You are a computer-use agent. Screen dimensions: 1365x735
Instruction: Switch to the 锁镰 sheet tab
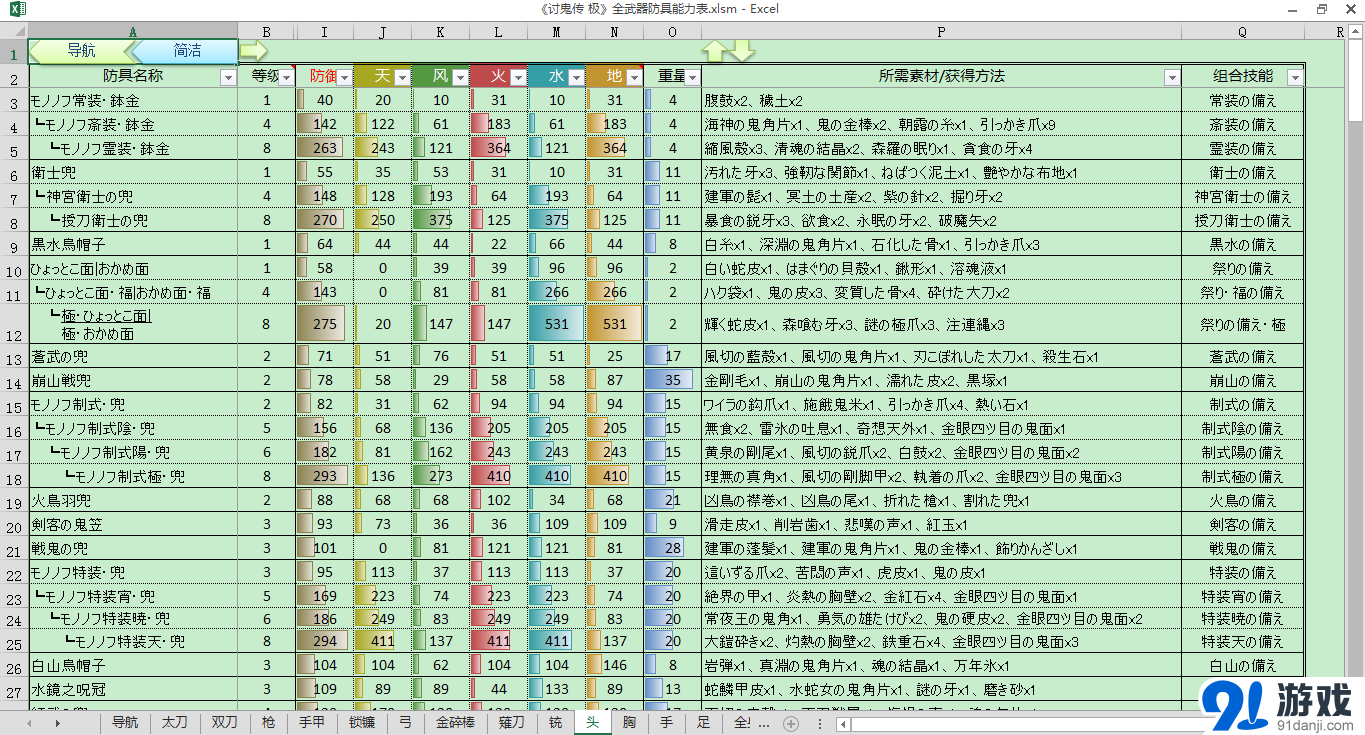pyautogui.click(x=362, y=722)
